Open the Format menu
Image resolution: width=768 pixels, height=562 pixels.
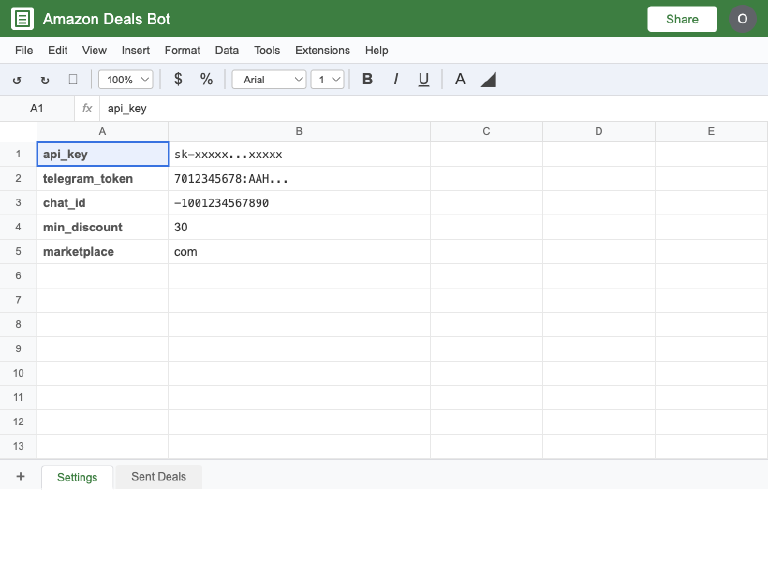click(182, 50)
